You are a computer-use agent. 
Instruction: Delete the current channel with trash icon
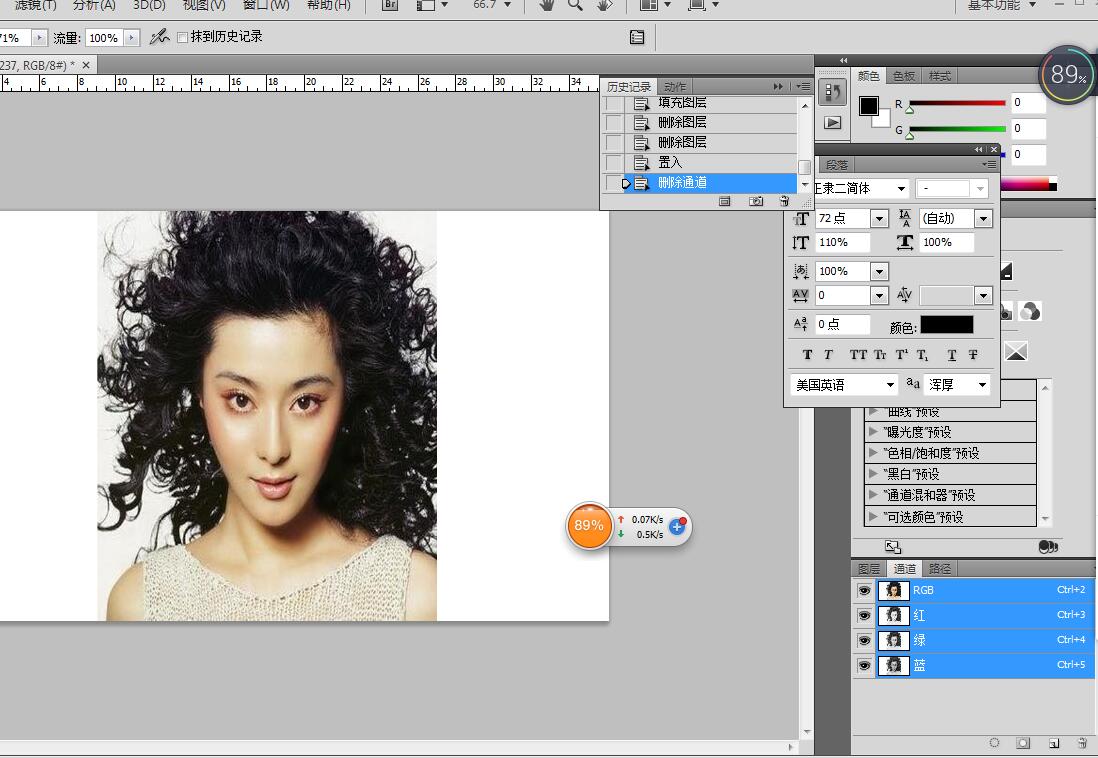click(1082, 743)
